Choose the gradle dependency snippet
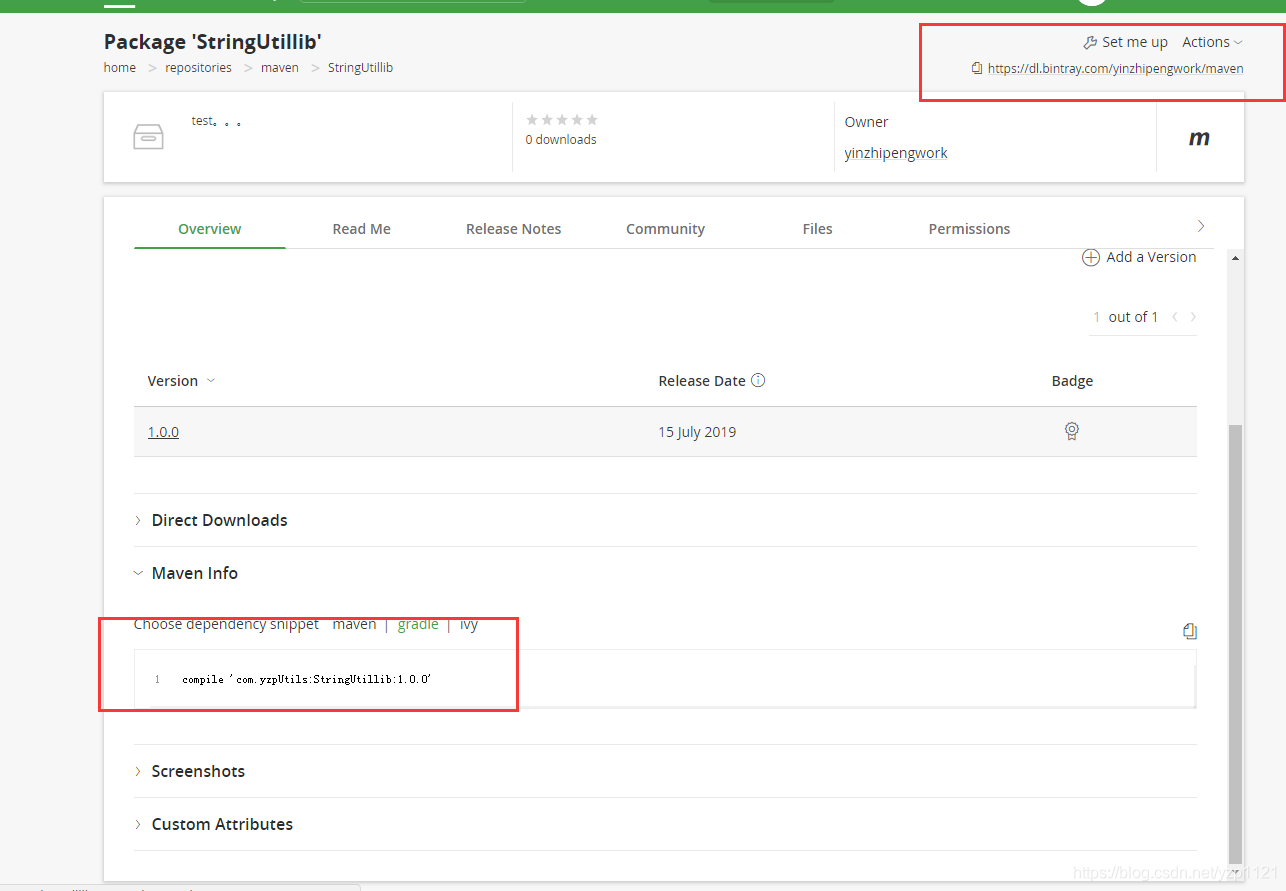The image size is (1286, 891). (x=418, y=624)
